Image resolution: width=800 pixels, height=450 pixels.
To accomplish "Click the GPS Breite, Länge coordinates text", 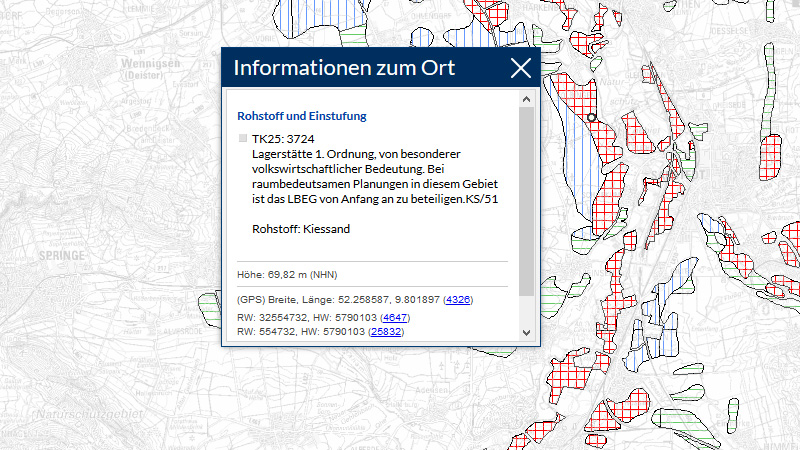I will coord(340,300).
